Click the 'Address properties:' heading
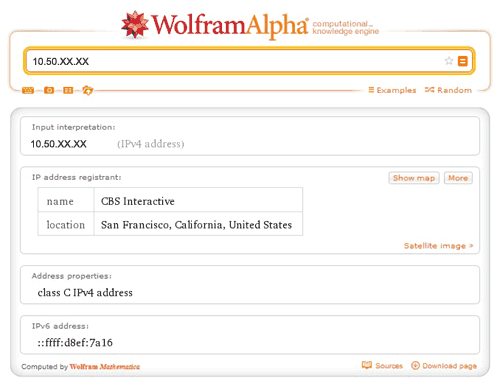 72,276
